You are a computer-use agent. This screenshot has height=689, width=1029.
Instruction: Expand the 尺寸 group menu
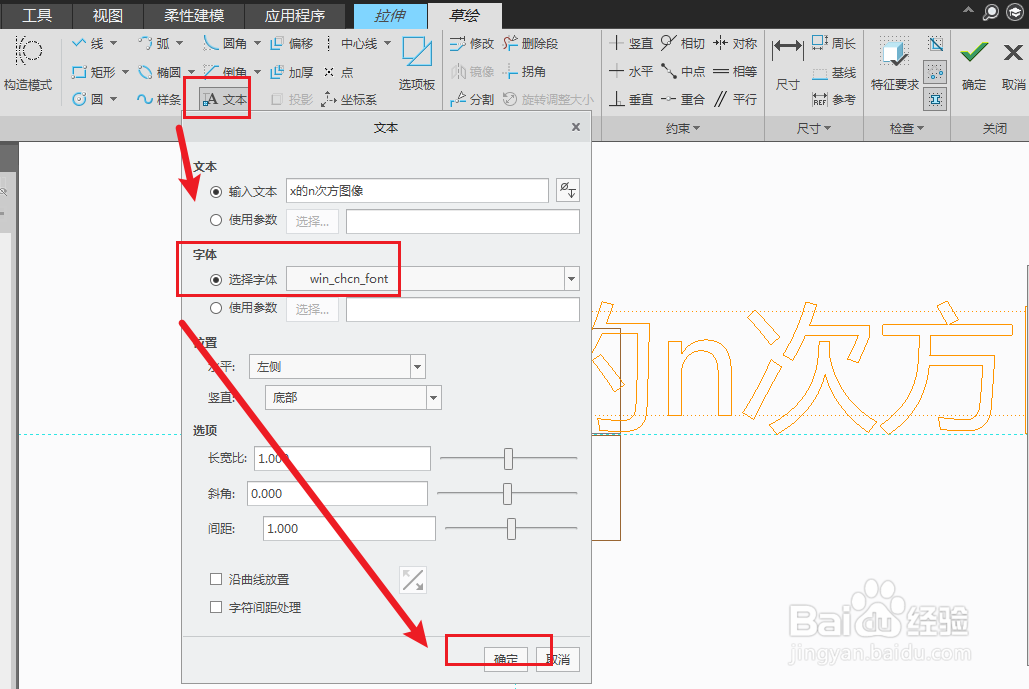coord(814,129)
